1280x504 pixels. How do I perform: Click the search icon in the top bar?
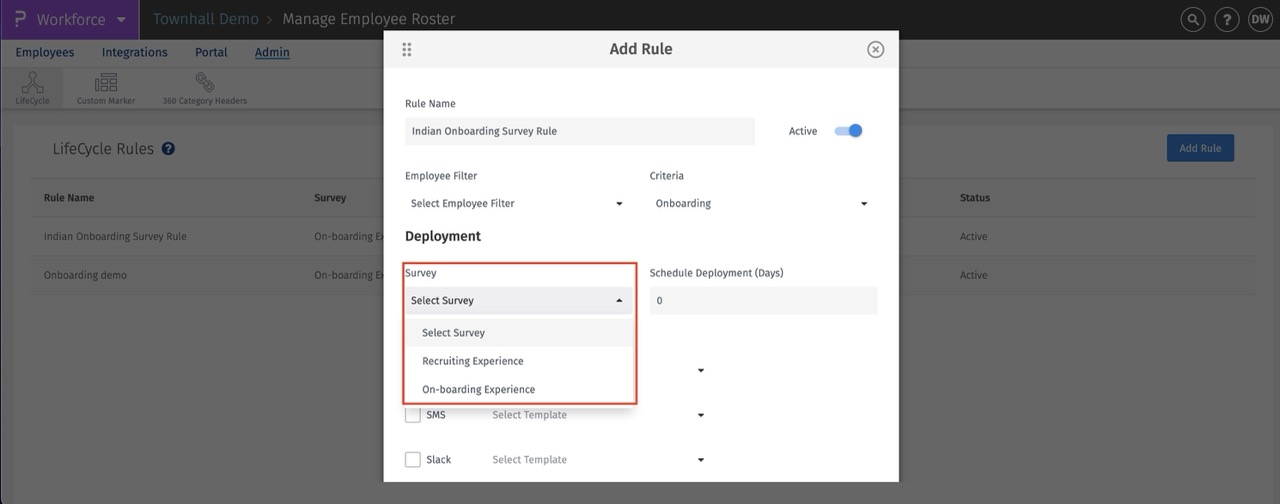point(1193,19)
